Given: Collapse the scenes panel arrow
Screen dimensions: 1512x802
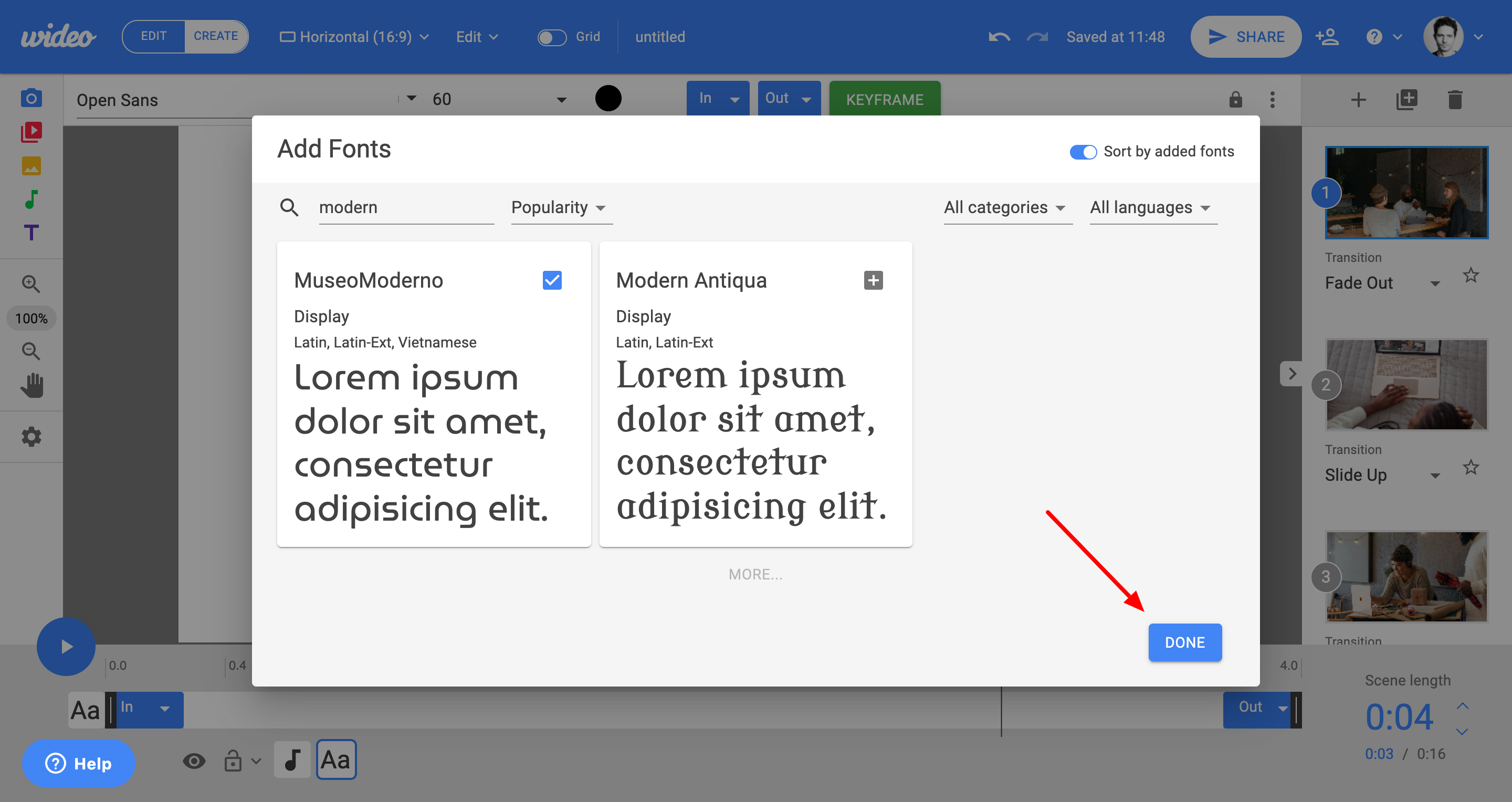Looking at the screenshot, I should [x=1291, y=374].
